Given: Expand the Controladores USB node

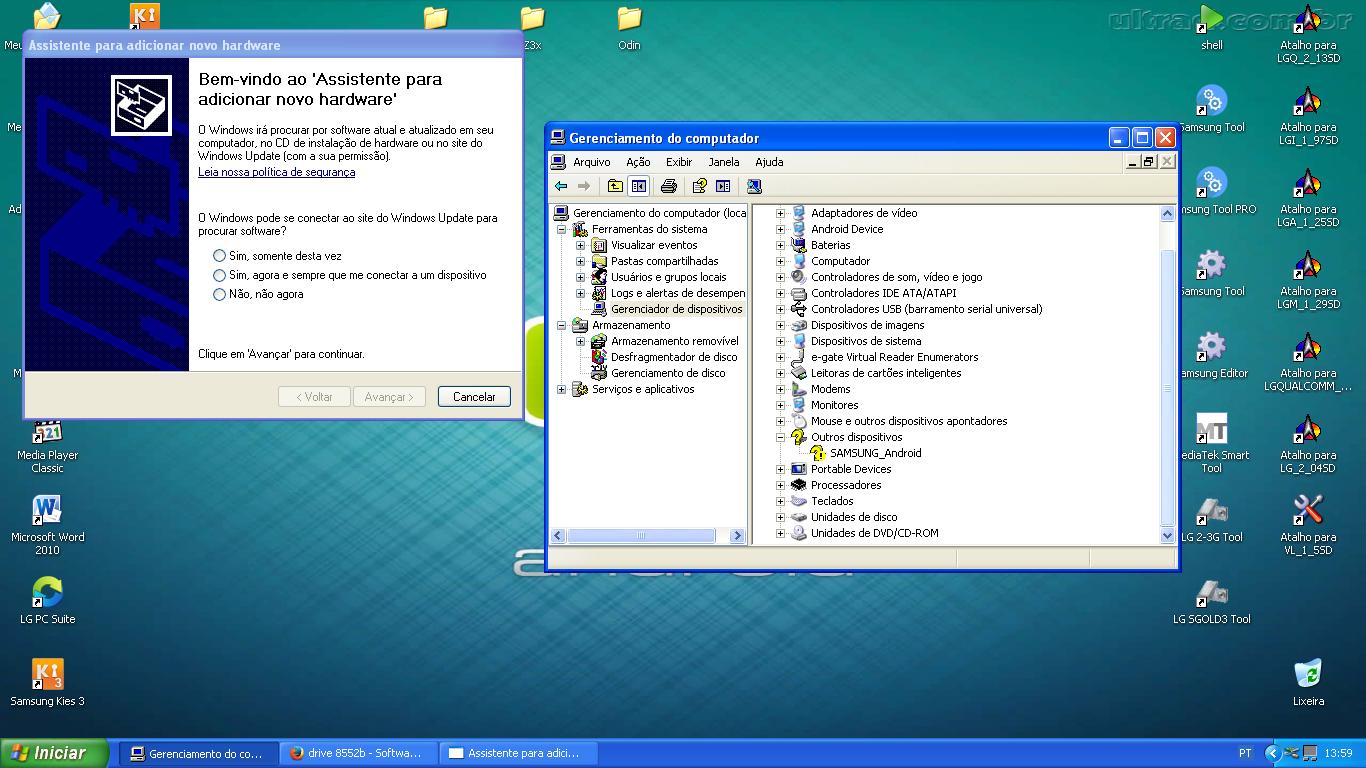Looking at the screenshot, I should click(x=781, y=309).
